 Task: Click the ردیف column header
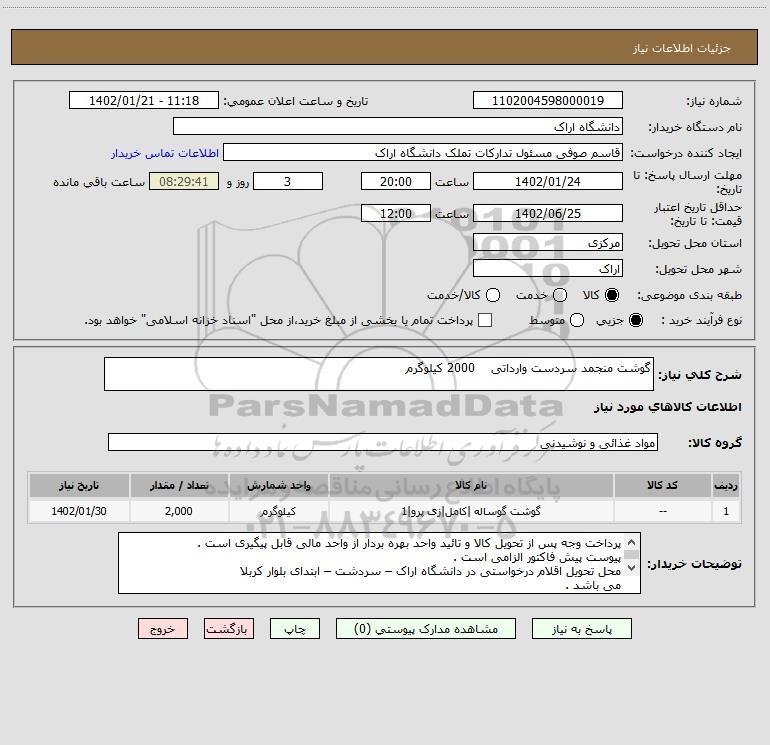(x=726, y=485)
